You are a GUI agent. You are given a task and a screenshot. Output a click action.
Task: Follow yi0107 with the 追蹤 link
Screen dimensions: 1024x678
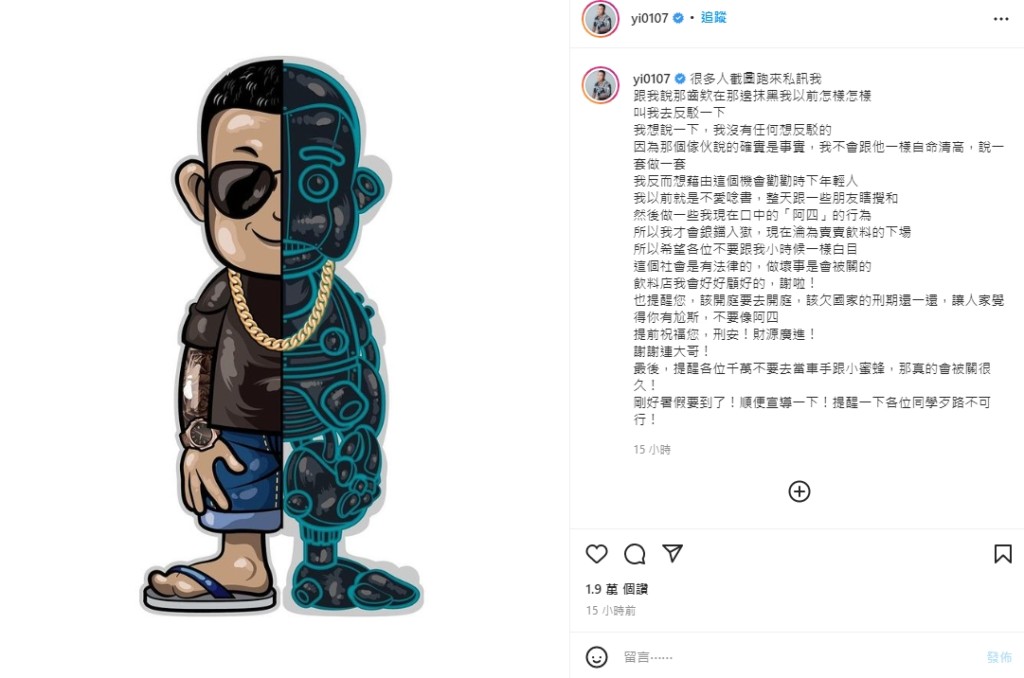[x=713, y=18]
